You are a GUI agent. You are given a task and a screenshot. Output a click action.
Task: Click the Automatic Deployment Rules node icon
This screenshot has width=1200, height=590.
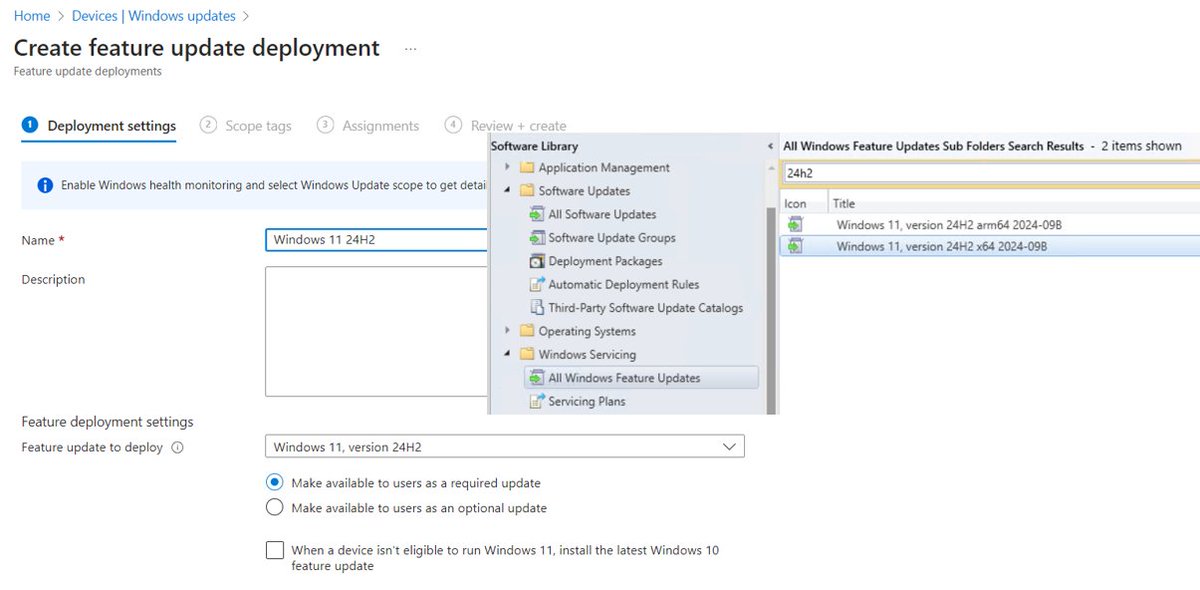click(x=536, y=284)
